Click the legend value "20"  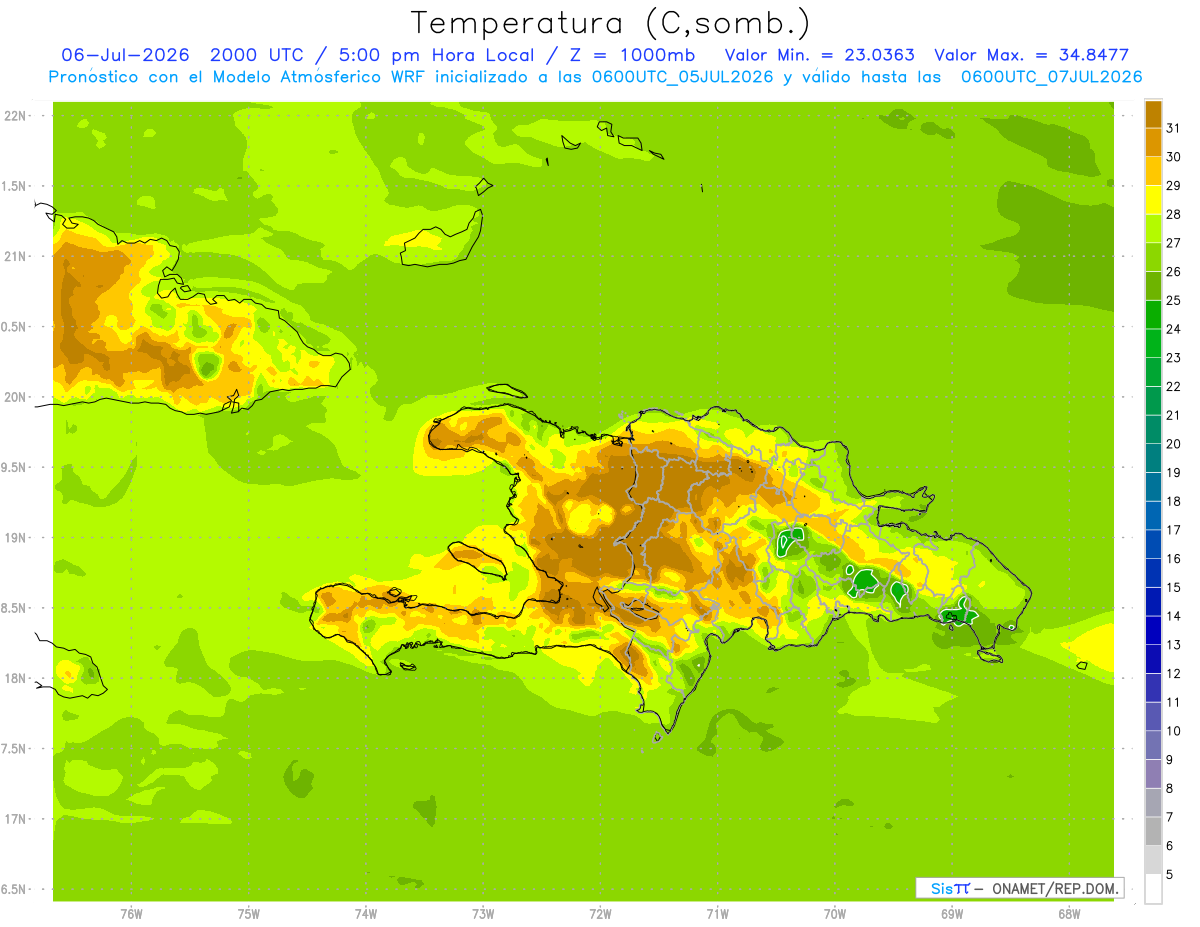point(1173,444)
